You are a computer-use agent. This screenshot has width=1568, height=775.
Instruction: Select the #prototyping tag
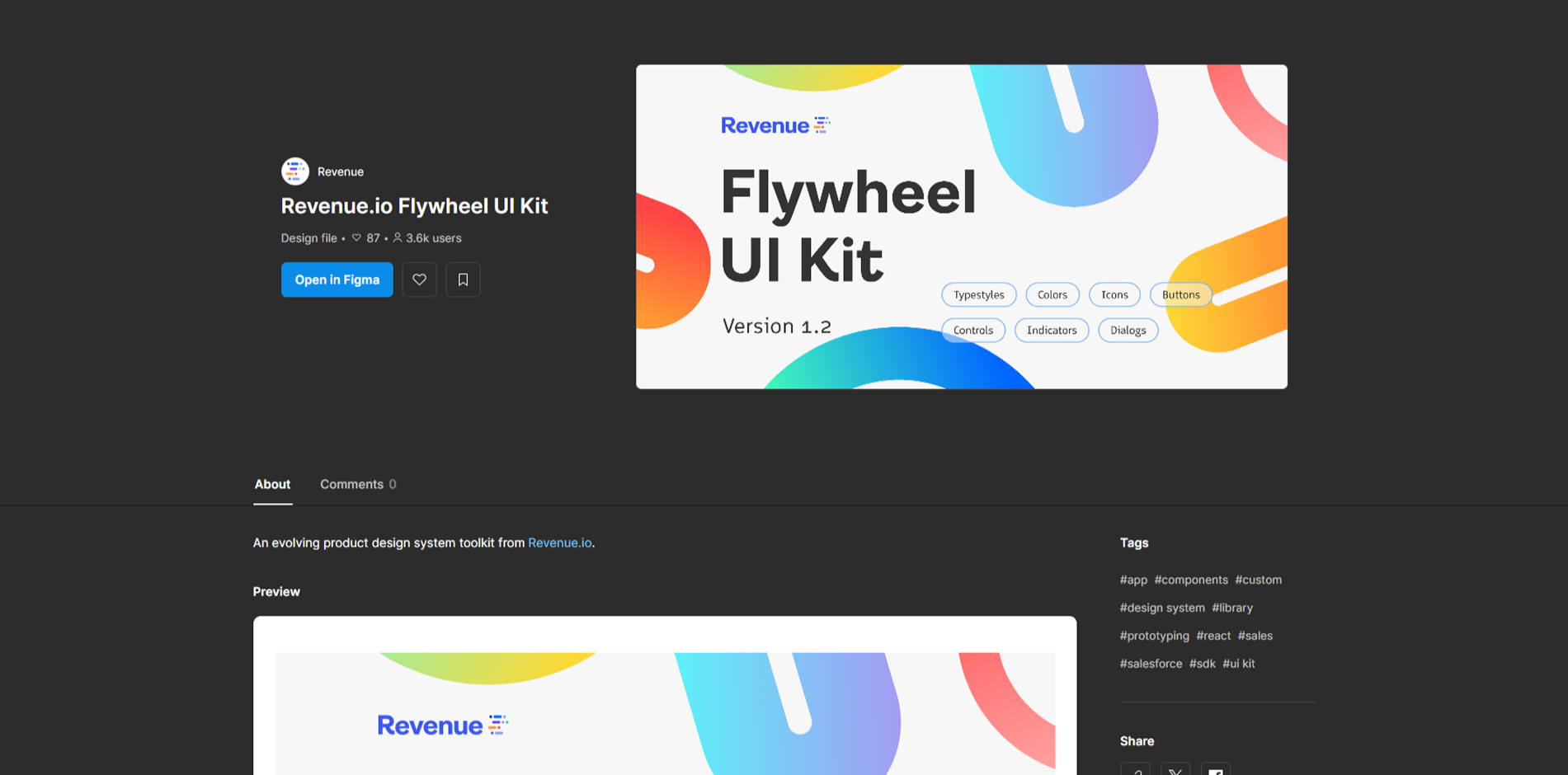pyautogui.click(x=1154, y=636)
